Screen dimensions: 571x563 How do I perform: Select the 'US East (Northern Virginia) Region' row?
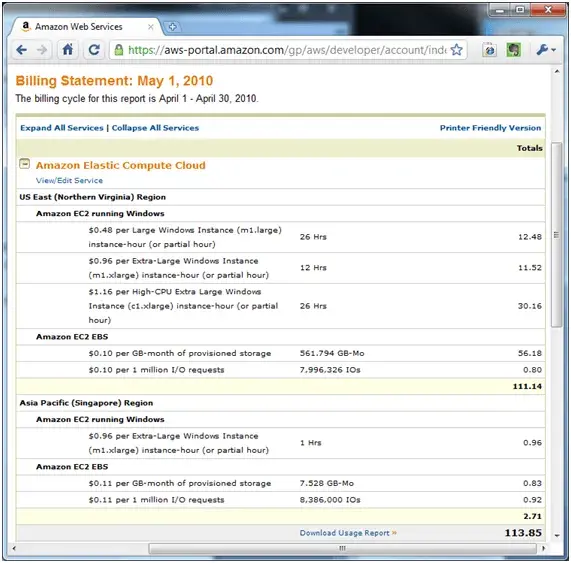point(280,197)
